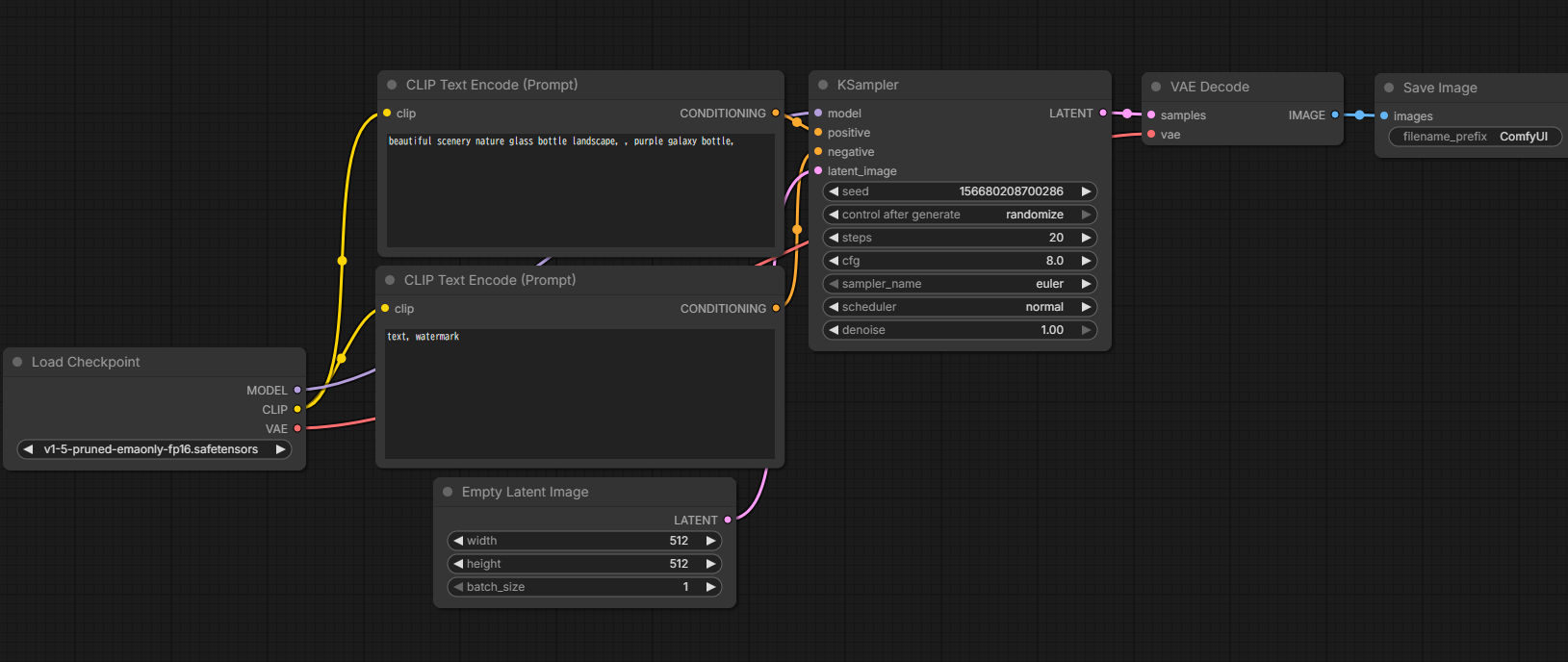Increase the cfg value with right arrow
Image resolution: width=1568 pixels, height=662 pixels.
1087,261
